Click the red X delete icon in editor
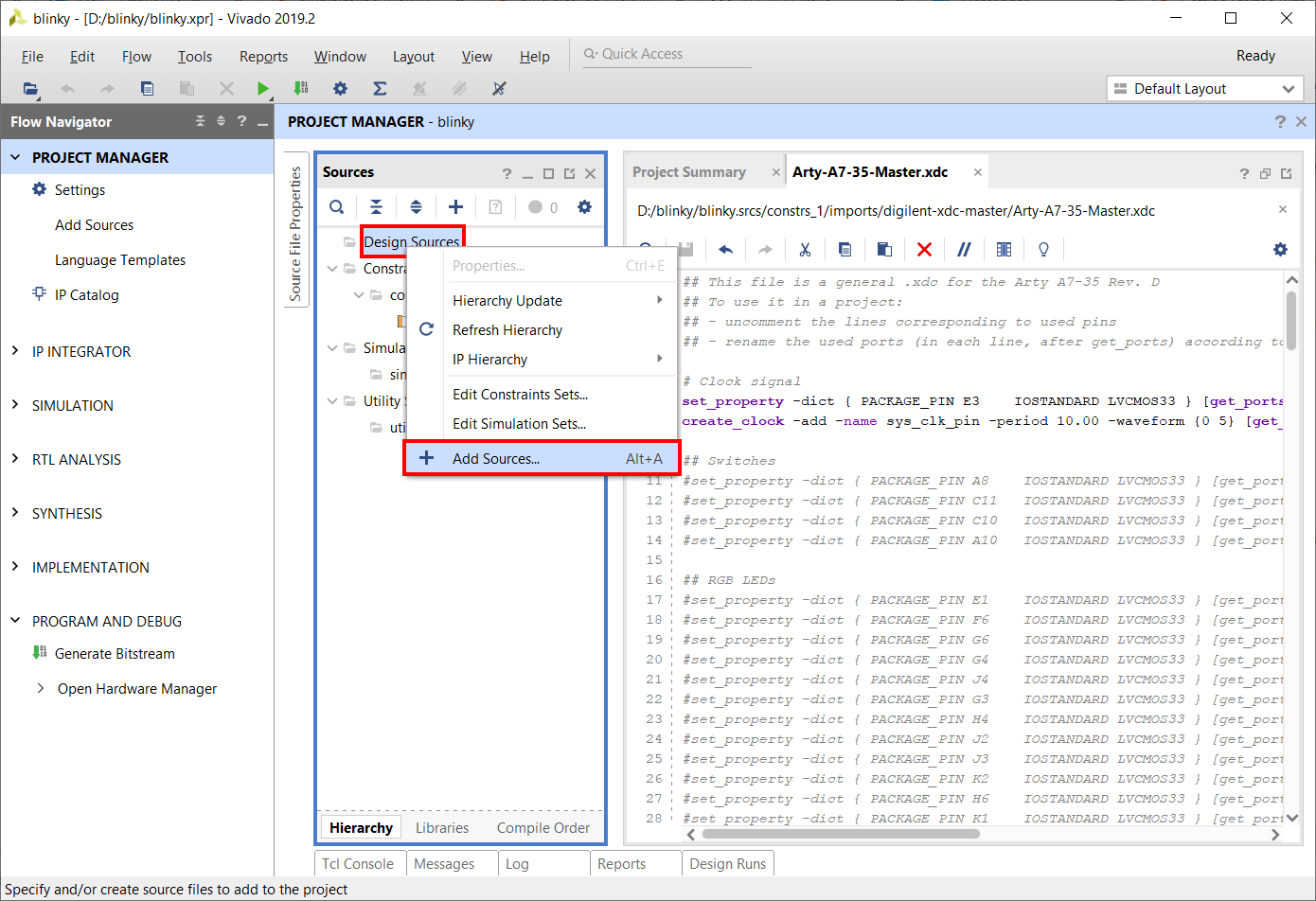Screen dimensions: 1316x901 924,249
